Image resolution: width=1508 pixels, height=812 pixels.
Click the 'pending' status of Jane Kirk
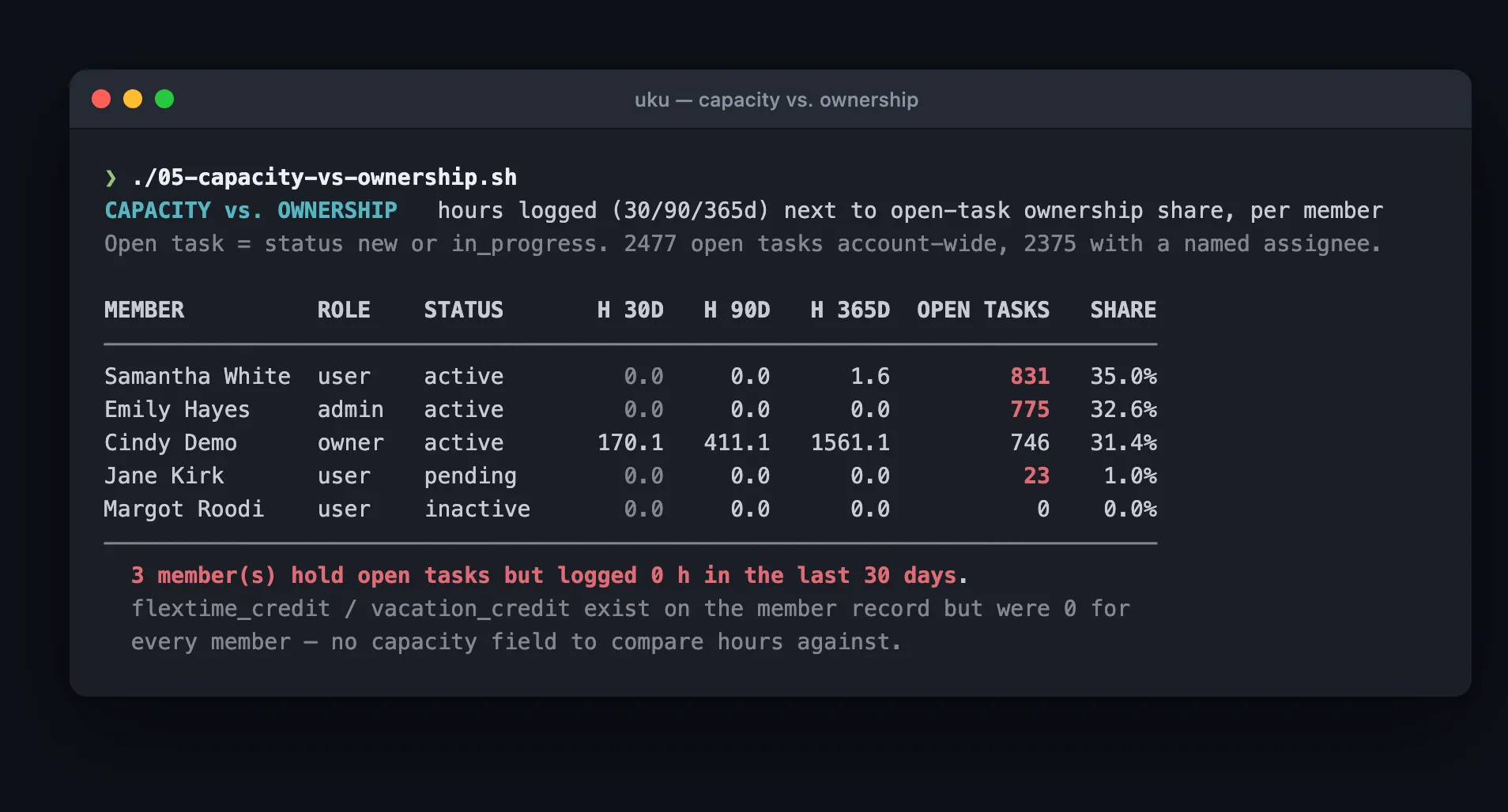point(470,476)
